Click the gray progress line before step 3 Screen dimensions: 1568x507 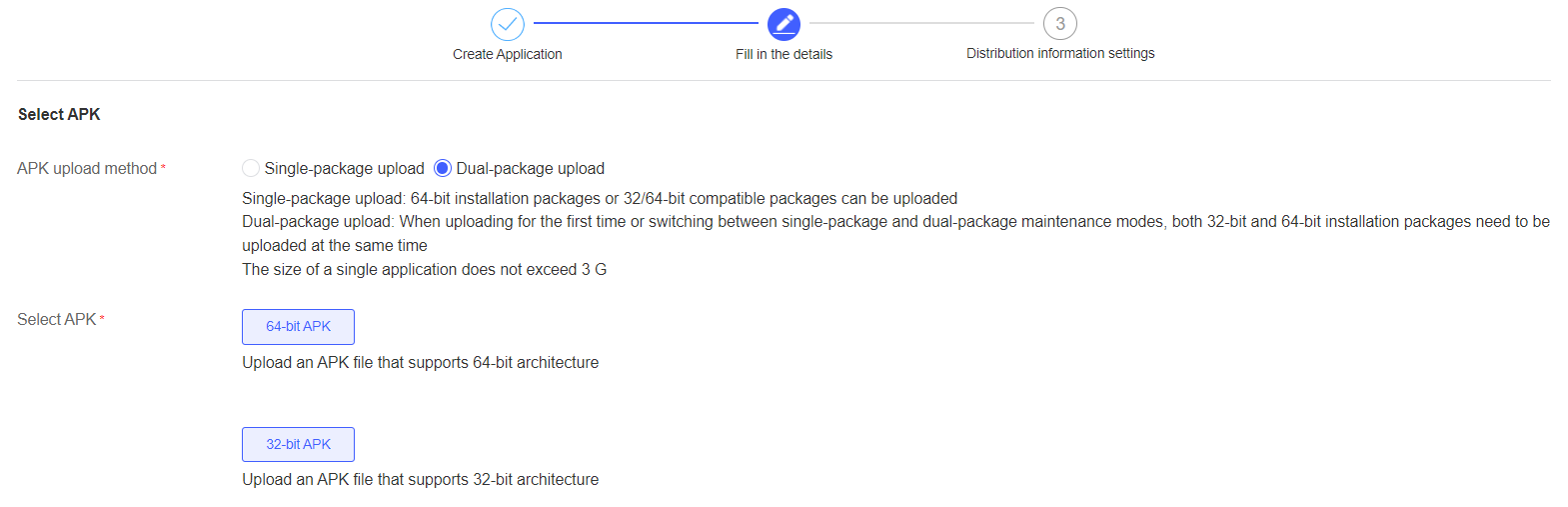921,22
